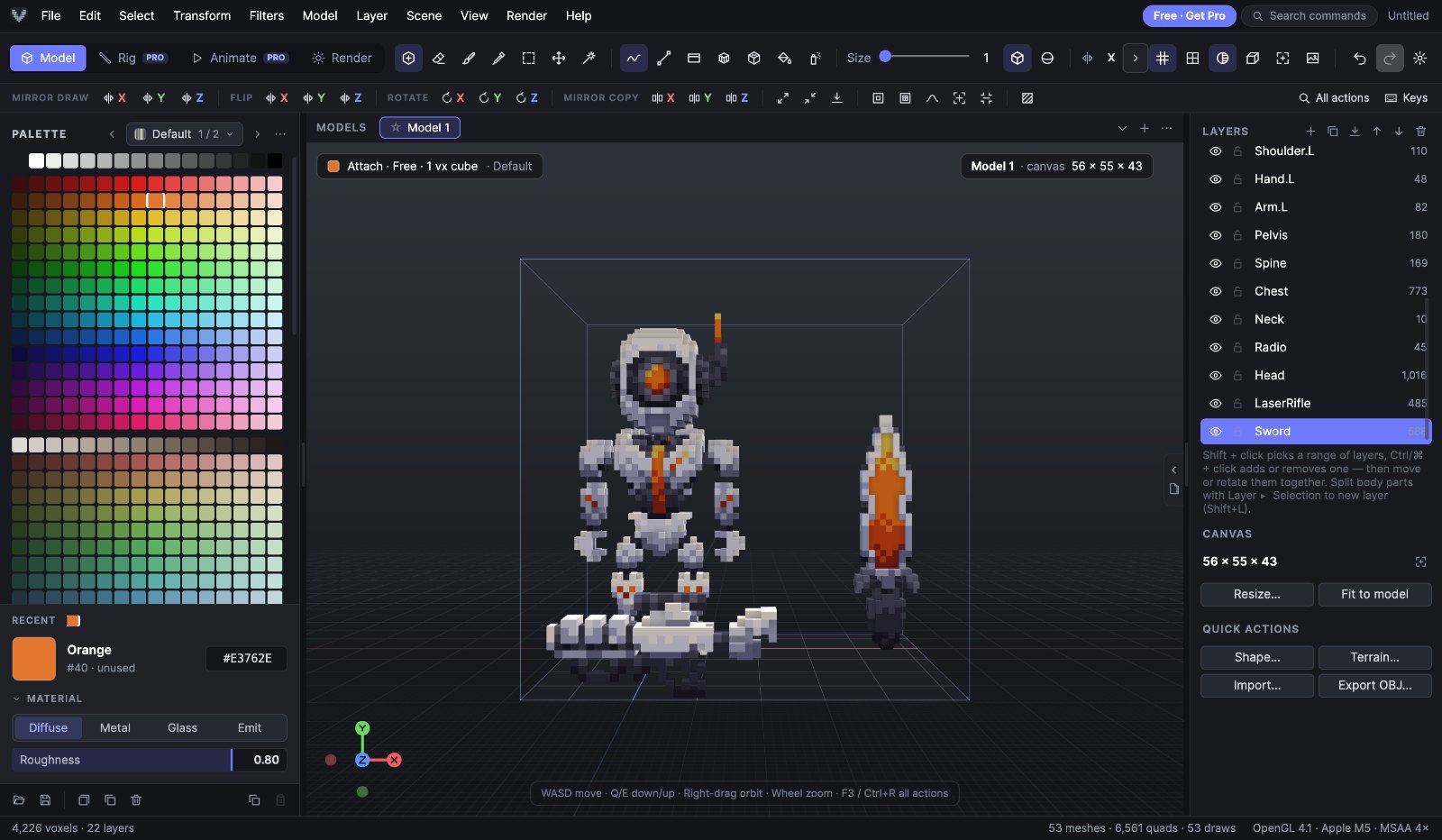Flip model along the Y axis

(314, 97)
